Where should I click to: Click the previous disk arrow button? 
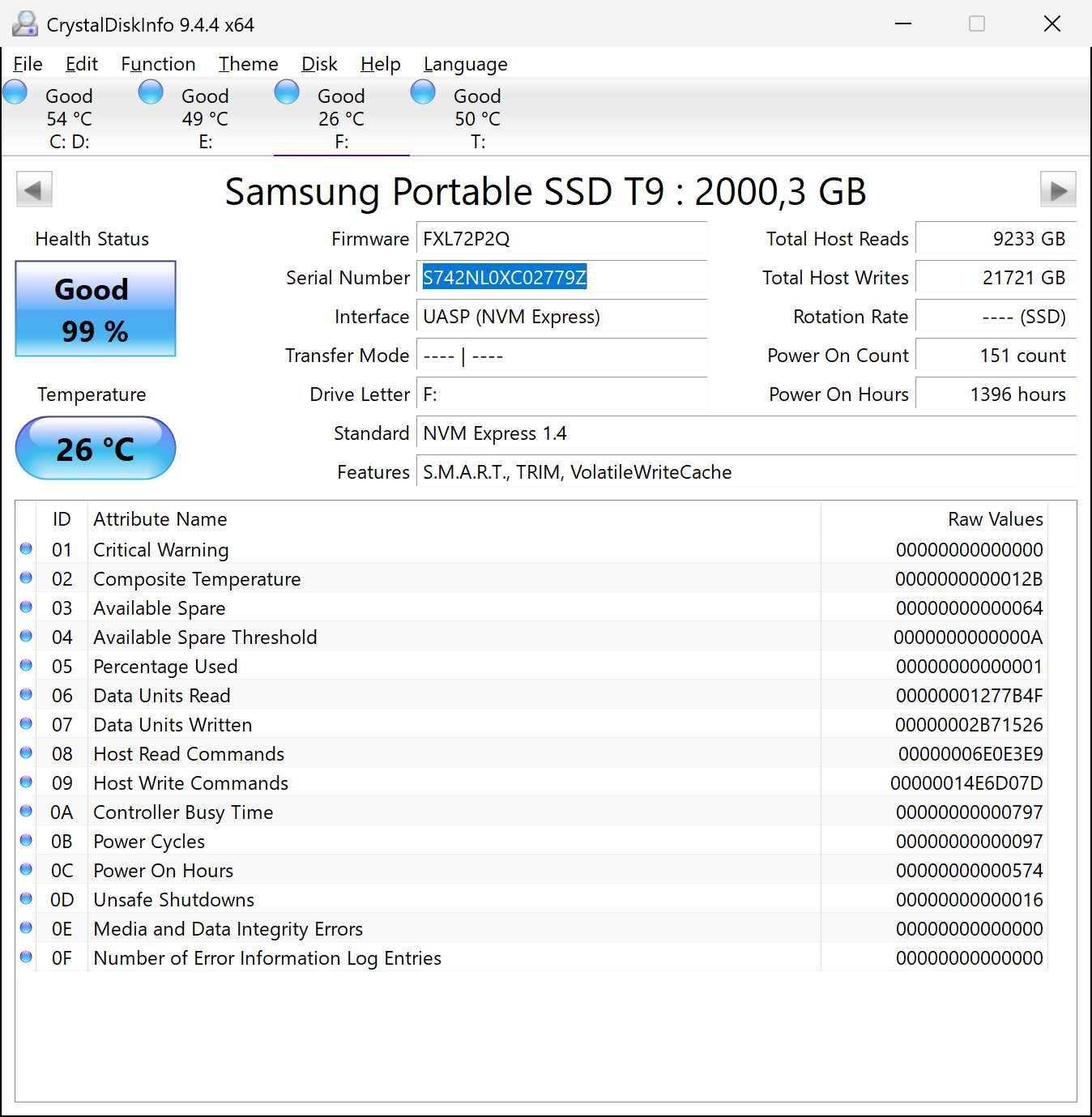pyautogui.click(x=34, y=190)
